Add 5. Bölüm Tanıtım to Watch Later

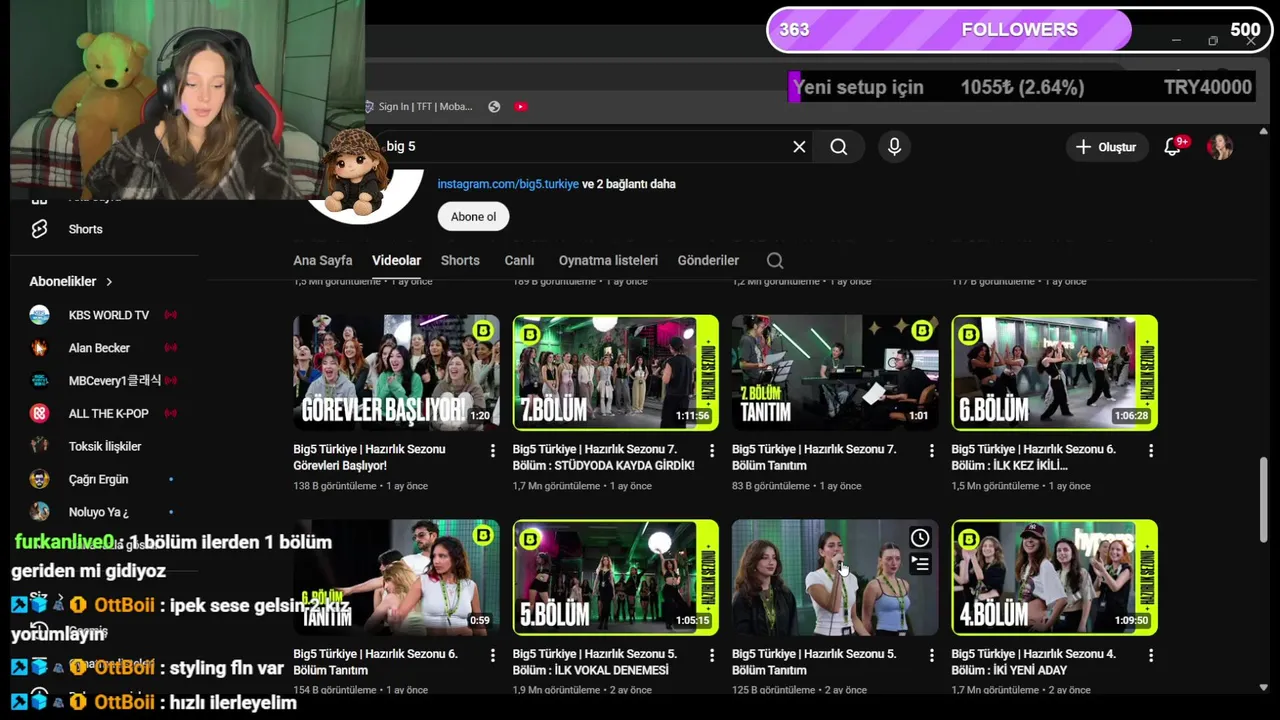pos(920,538)
